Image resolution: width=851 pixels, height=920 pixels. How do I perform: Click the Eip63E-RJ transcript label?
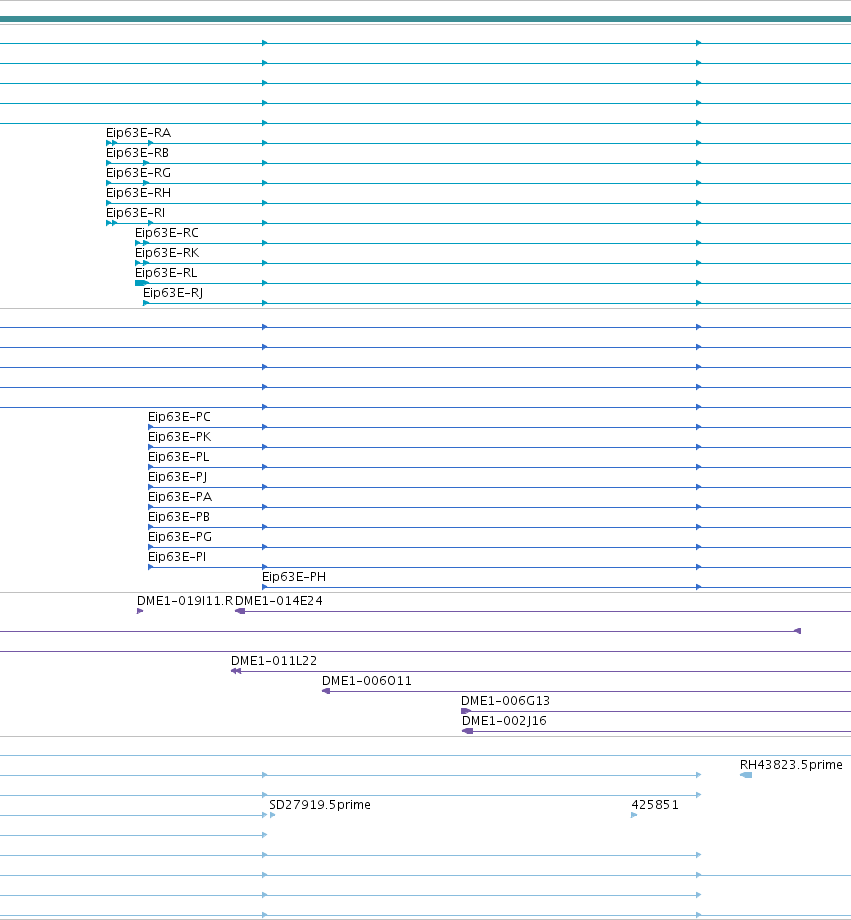(x=173, y=293)
